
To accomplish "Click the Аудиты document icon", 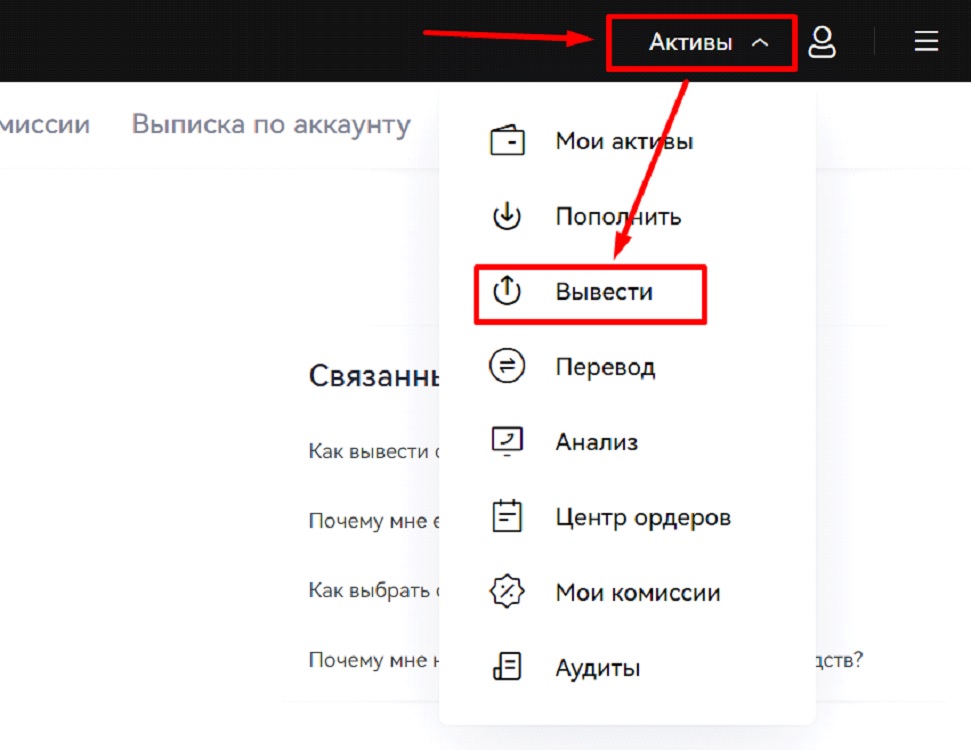I will (507, 666).
